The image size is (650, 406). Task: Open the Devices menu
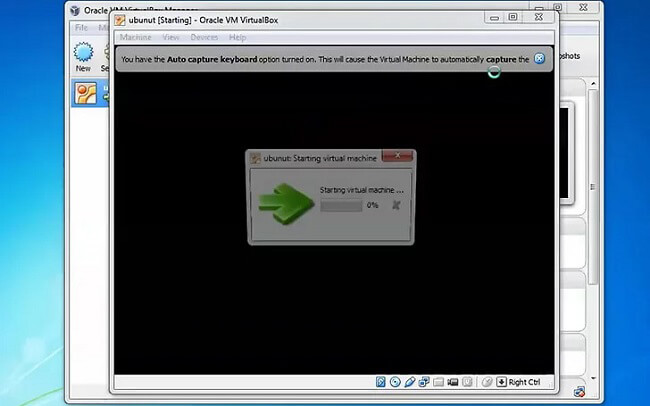point(204,37)
